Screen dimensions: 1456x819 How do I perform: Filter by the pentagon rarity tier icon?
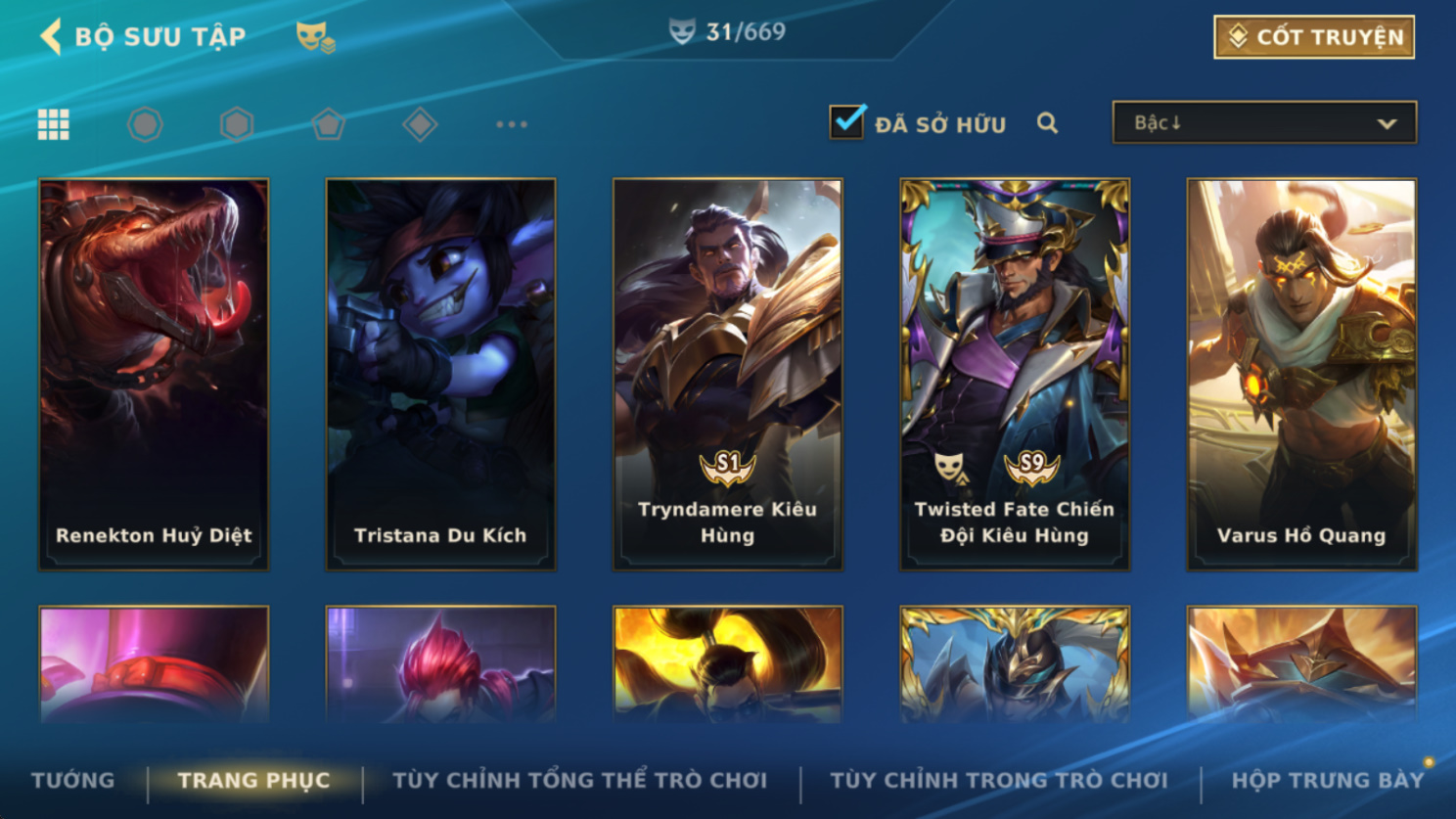tap(328, 124)
